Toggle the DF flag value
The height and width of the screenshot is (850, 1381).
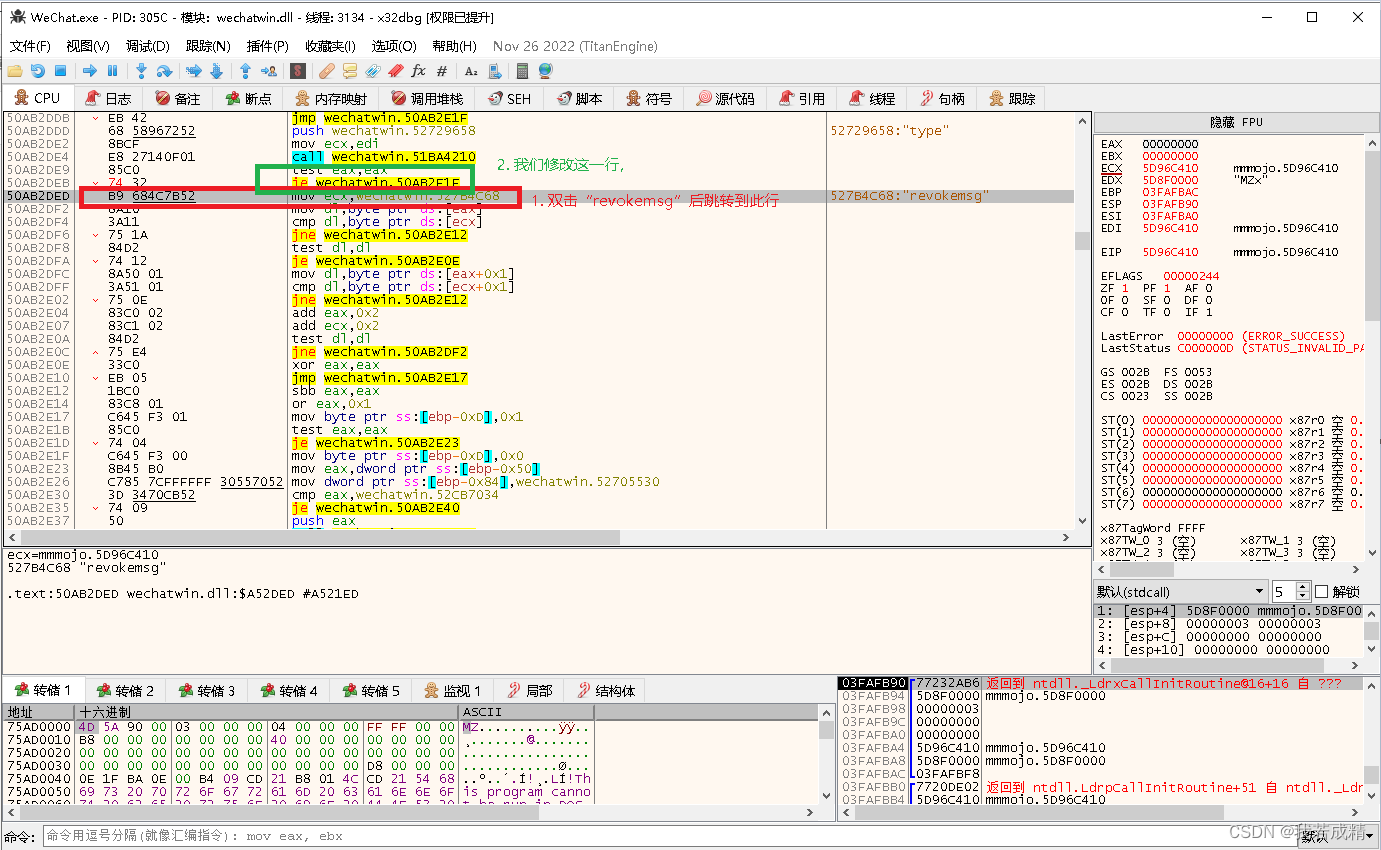1208,300
